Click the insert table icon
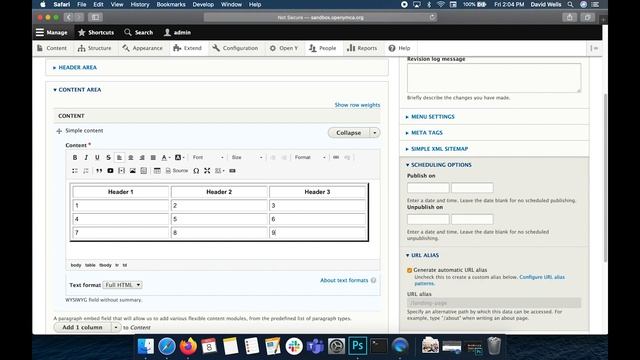Viewport: 640px width, 360px height. 157,171
